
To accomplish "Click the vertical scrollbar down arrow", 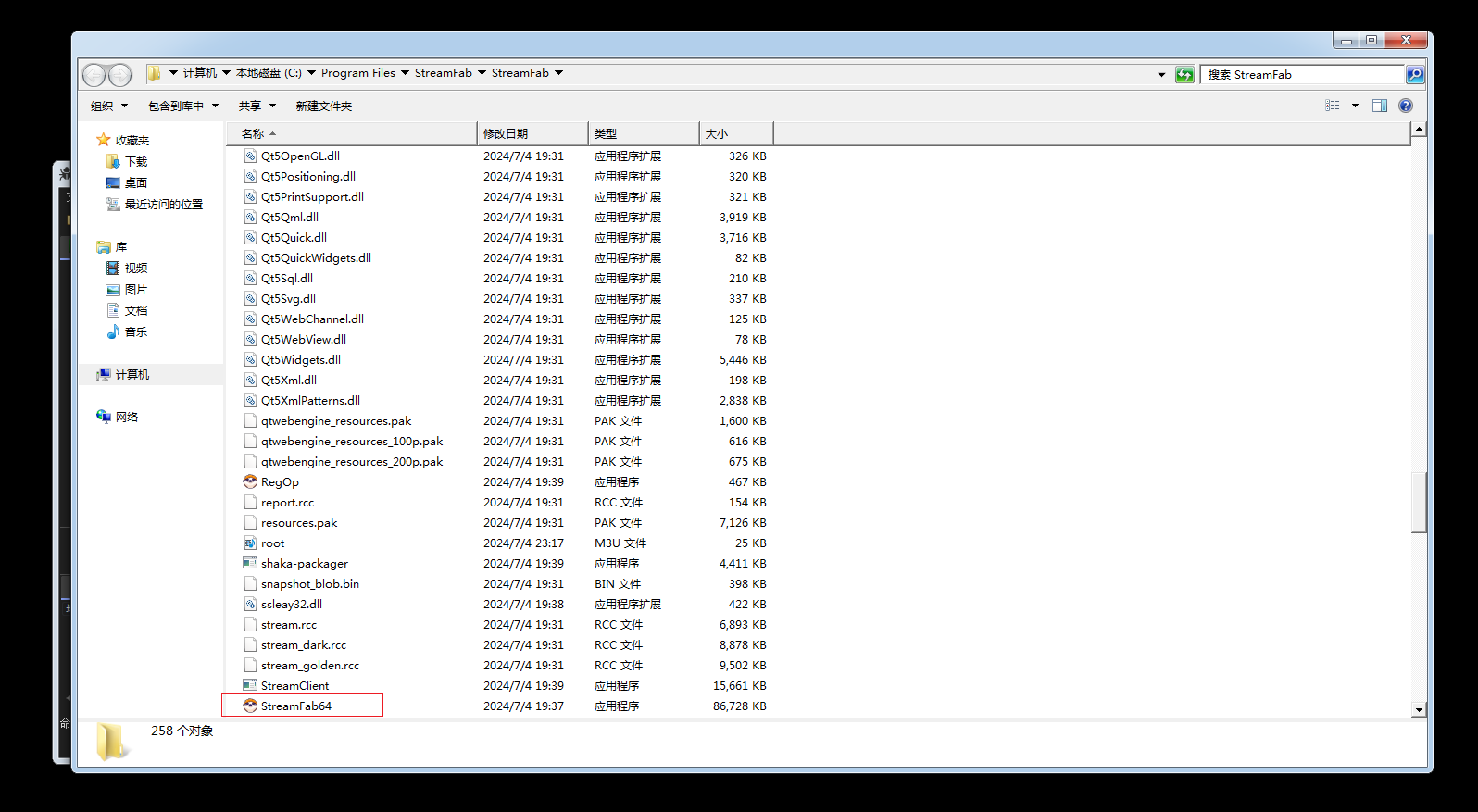I will click(1419, 710).
